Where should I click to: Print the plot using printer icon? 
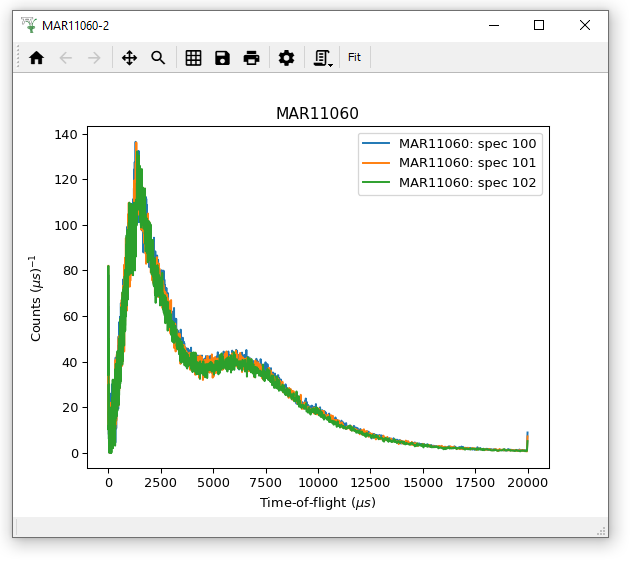(251, 58)
